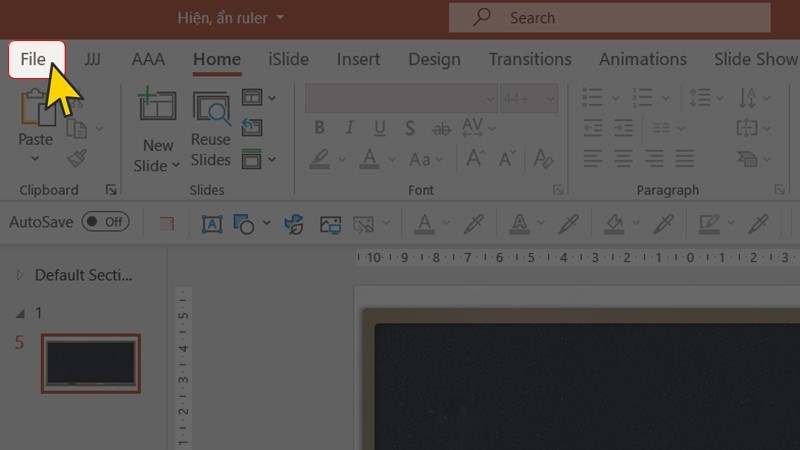Open the slide Layout dropdown

coord(258,97)
